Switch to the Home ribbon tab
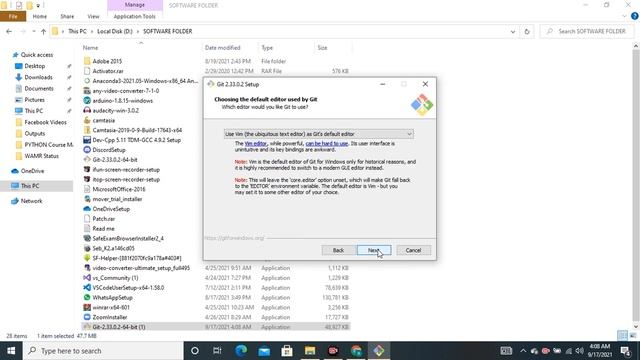Image resolution: width=640 pixels, height=360 pixels. click(40, 16)
